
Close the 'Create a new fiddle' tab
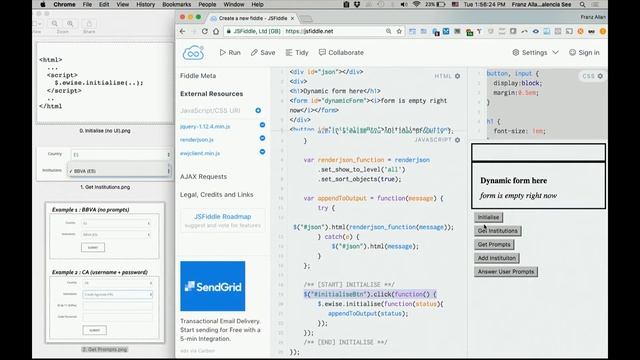click(x=292, y=18)
